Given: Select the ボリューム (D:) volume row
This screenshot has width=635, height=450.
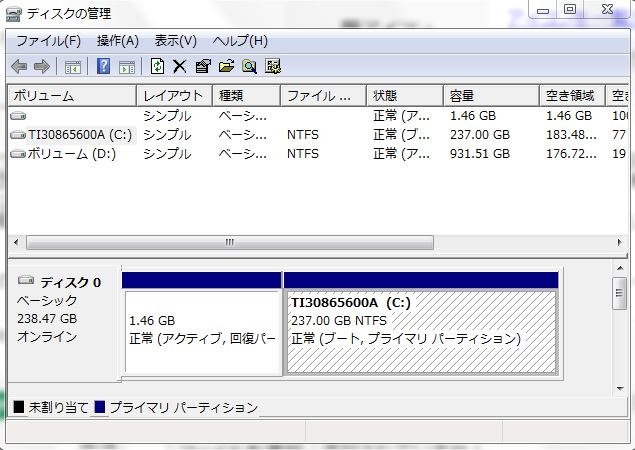Looking at the screenshot, I should tap(318, 154).
